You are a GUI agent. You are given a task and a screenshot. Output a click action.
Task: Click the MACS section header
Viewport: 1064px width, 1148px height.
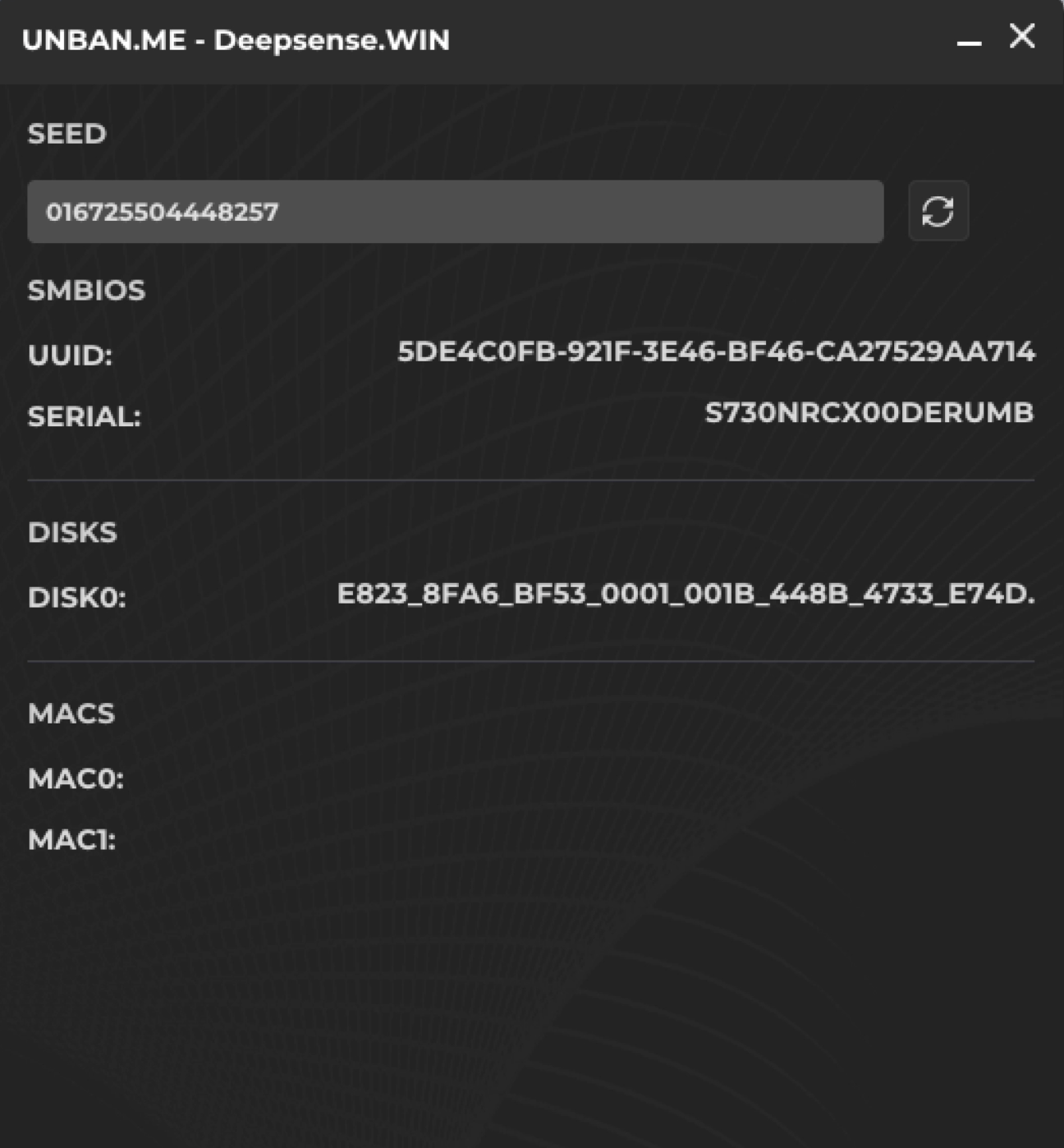[72, 714]
